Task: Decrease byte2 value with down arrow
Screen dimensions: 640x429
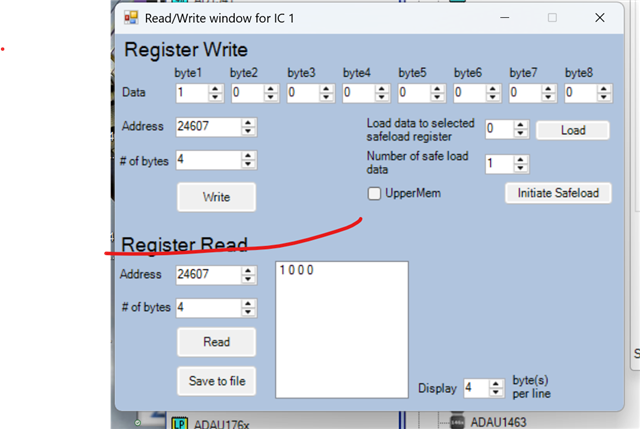Action: coord(271,97)
